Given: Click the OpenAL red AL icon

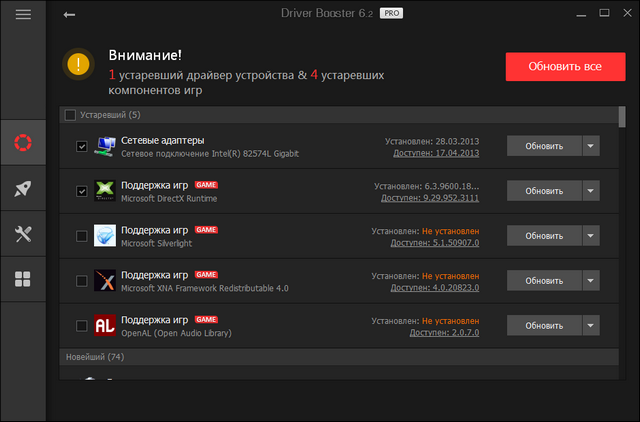Looking at the screenshot, I should pos(105,325).
